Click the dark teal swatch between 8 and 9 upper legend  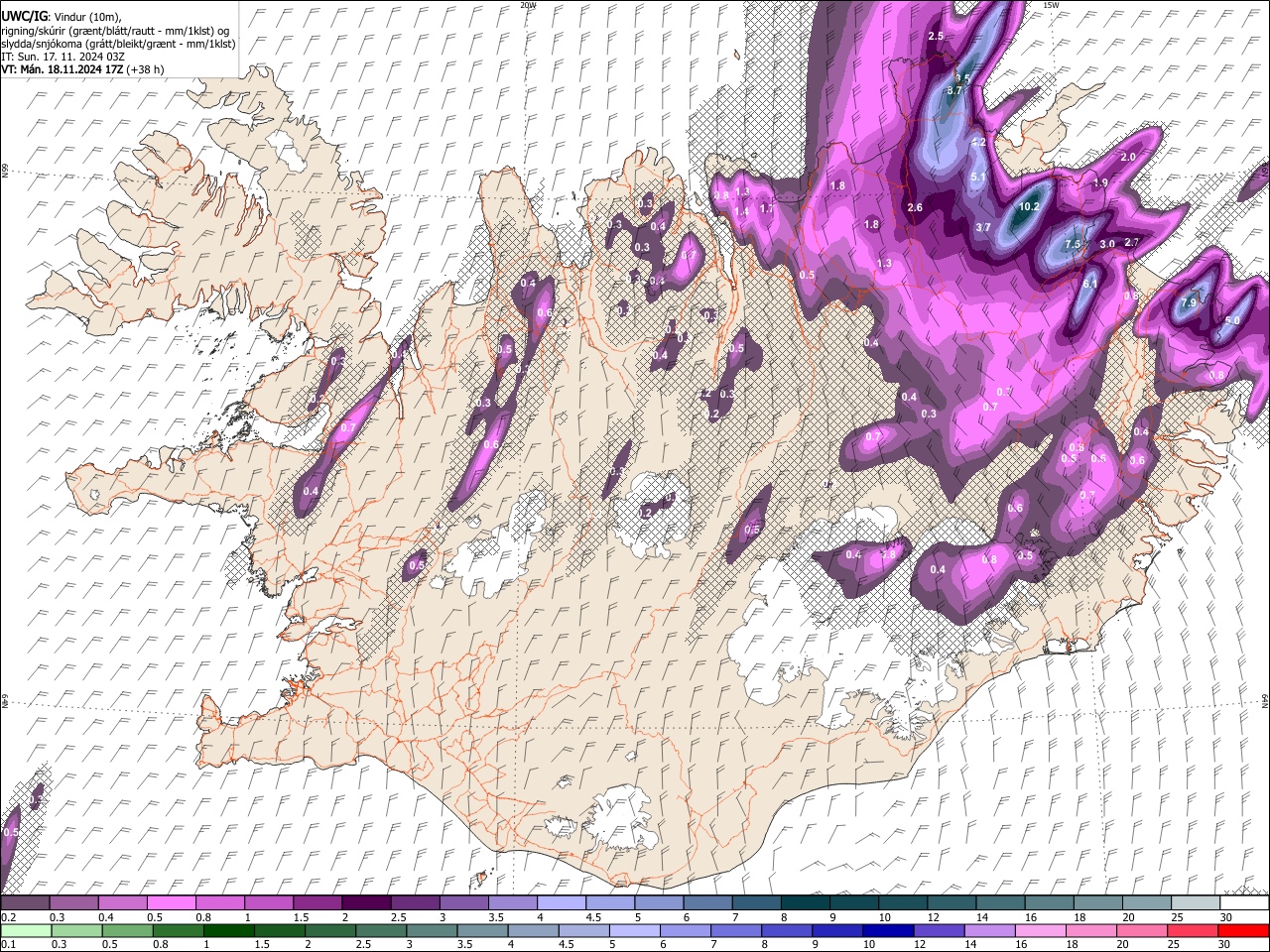[805, 903]
